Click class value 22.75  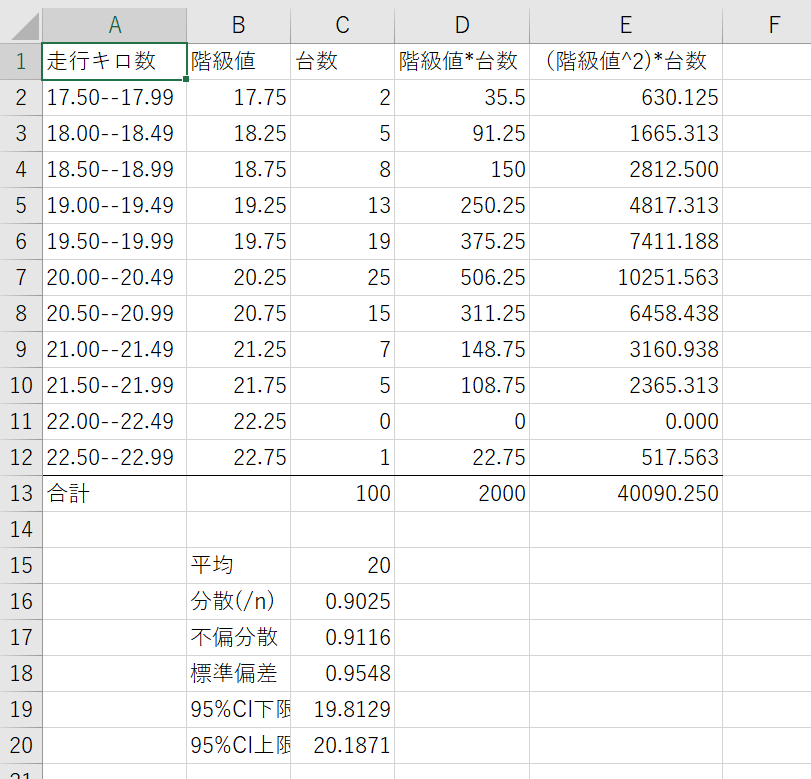[x=238, y=458]
